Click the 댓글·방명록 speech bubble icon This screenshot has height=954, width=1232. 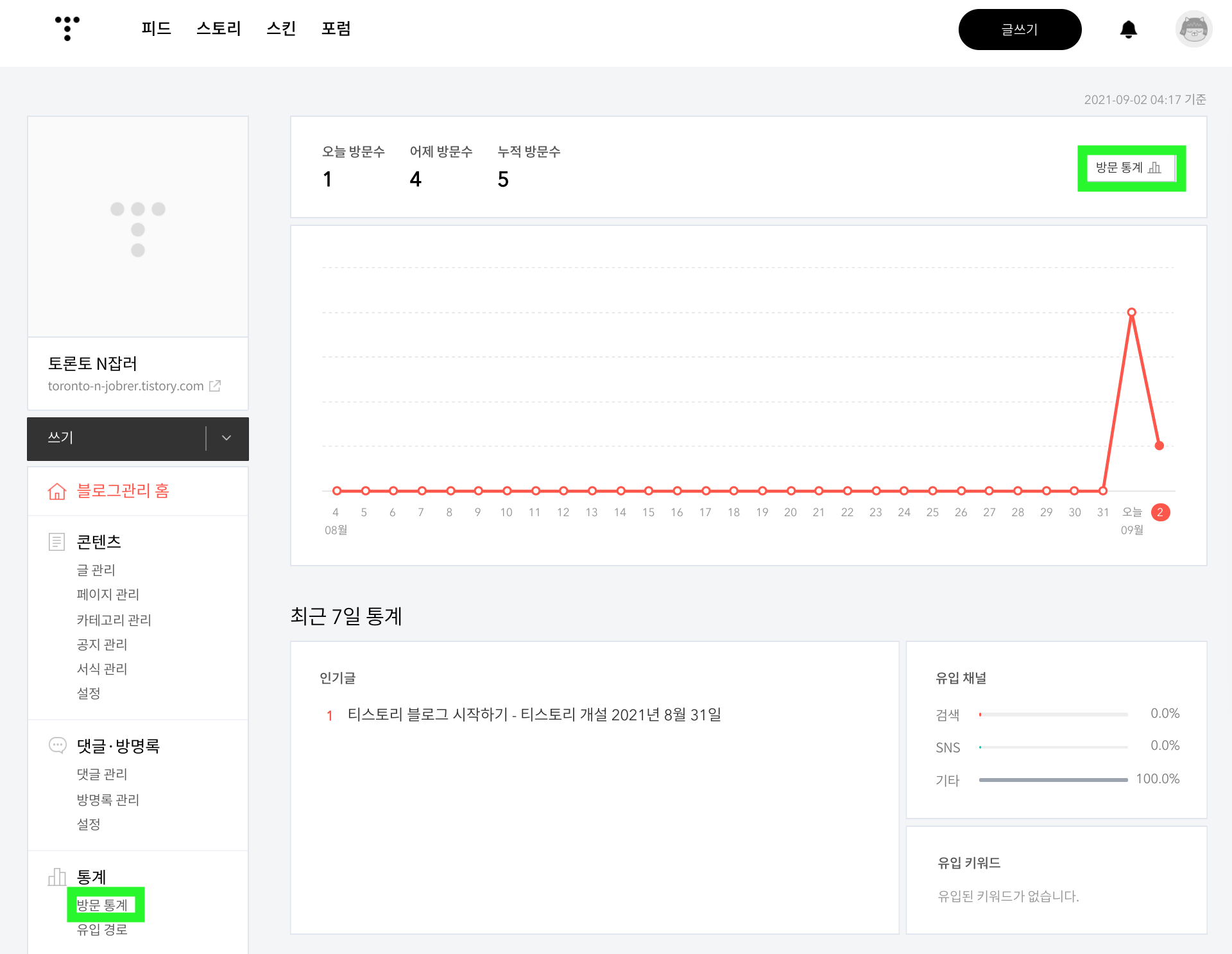click(x=57, y=745)
